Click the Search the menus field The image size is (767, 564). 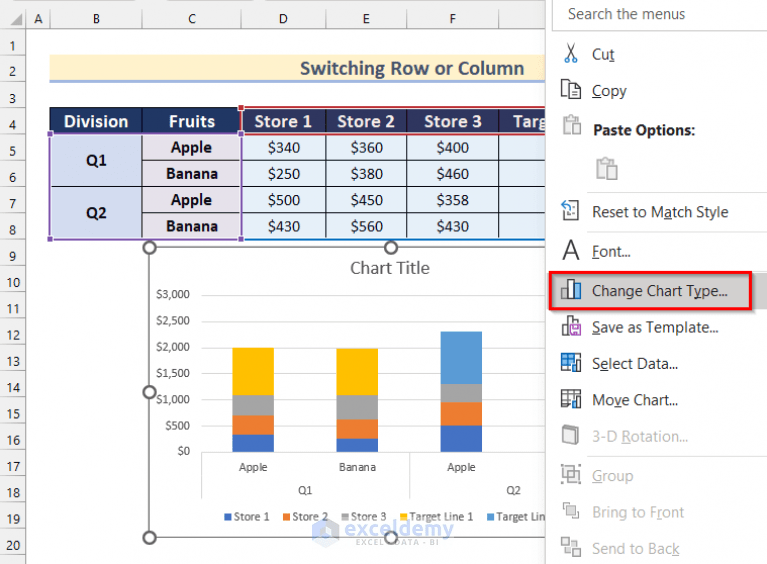coord(659,15)
